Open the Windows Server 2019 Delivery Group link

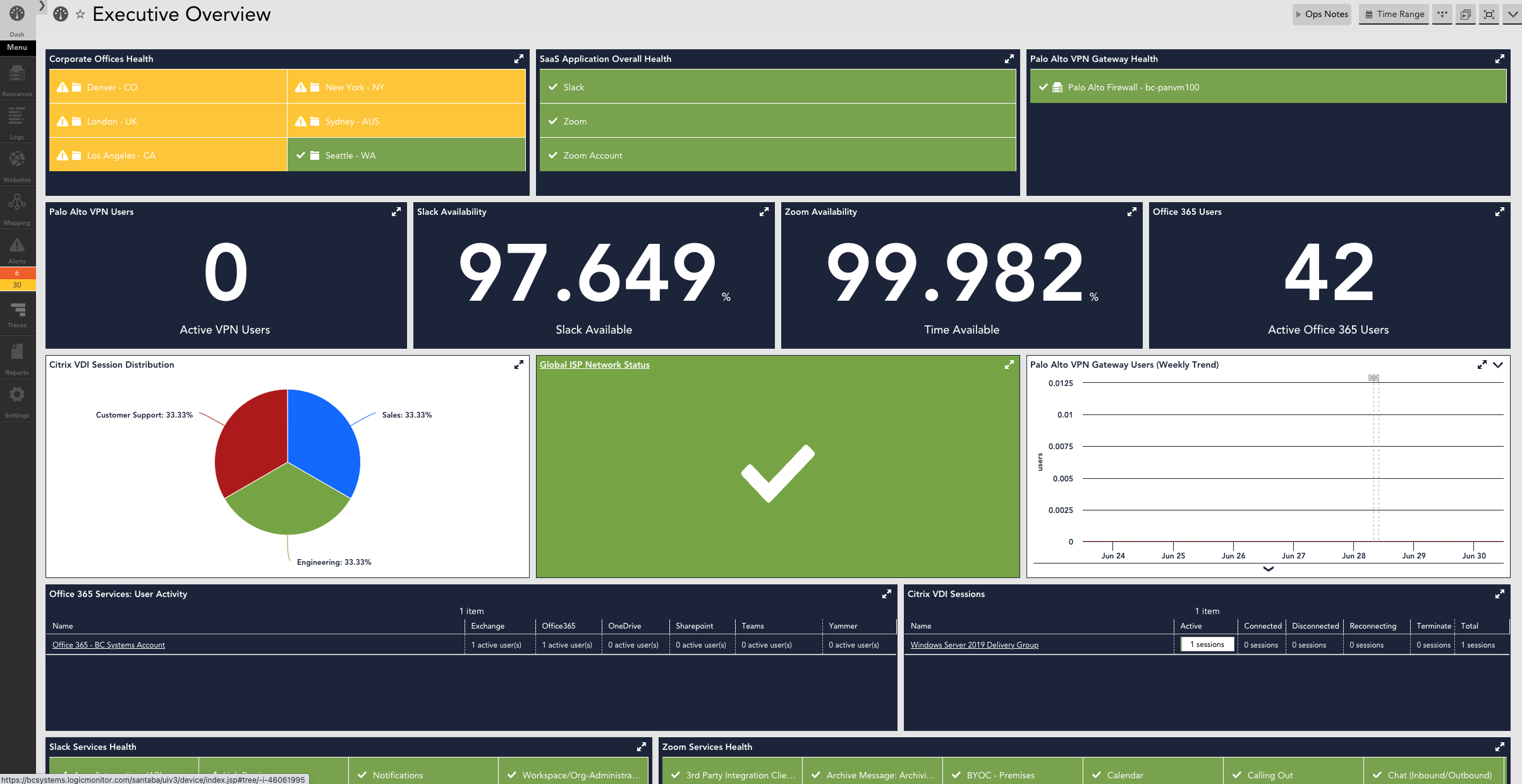pos(974,645)
